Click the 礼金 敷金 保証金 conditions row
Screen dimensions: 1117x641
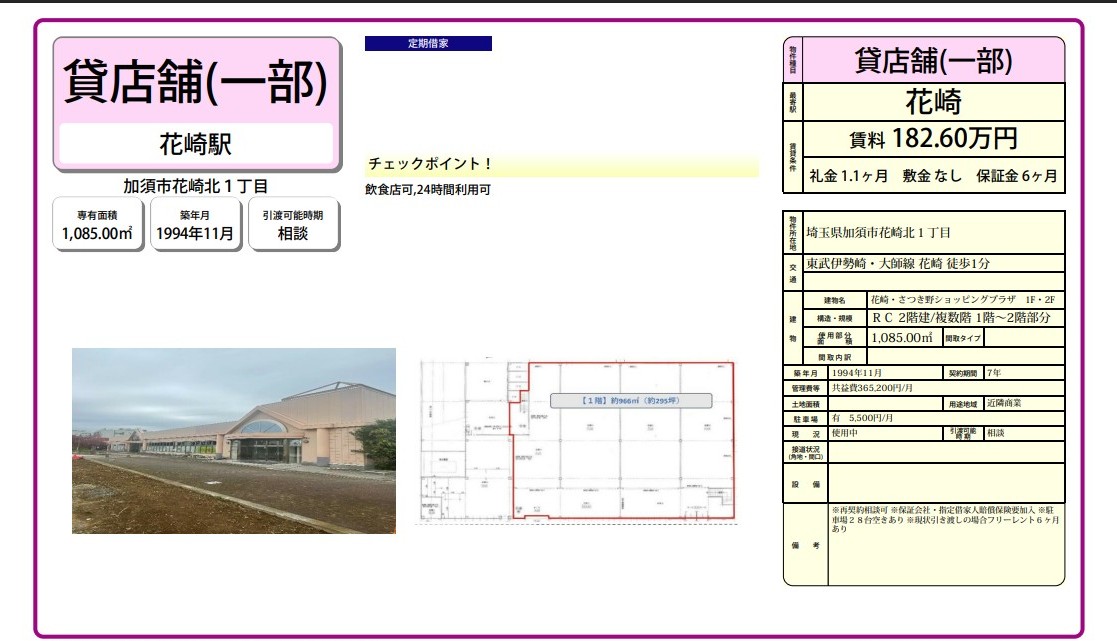pos(933,175)
